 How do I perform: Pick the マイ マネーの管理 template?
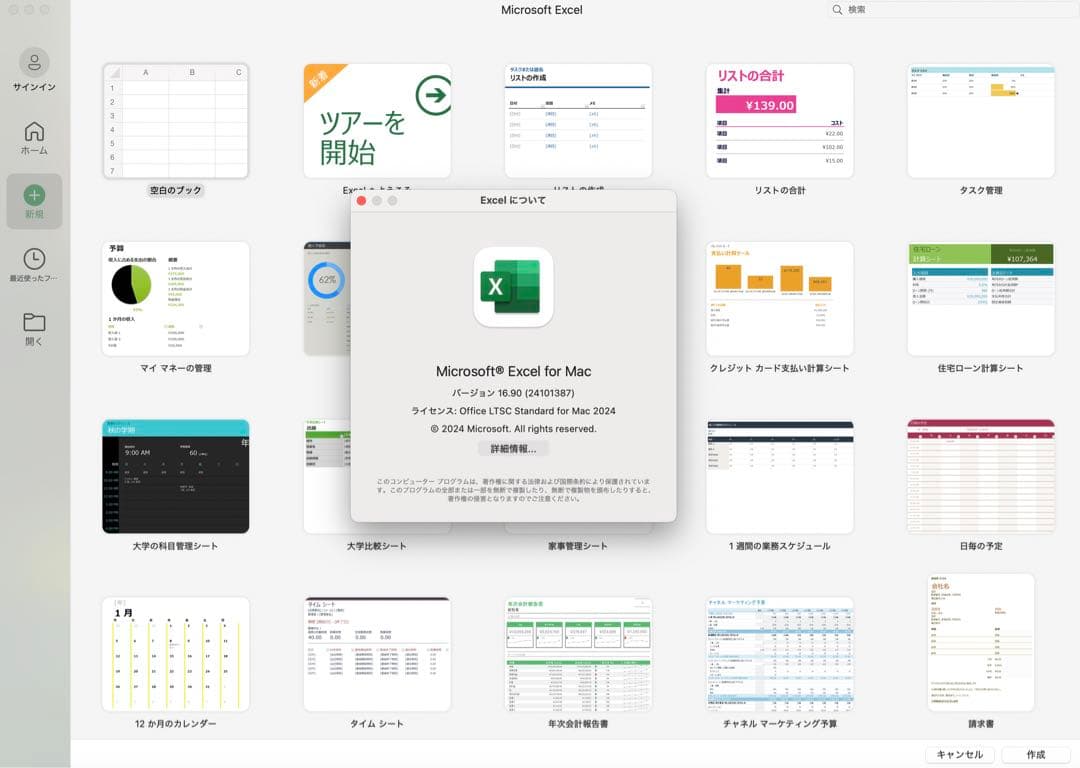[175, 299]
